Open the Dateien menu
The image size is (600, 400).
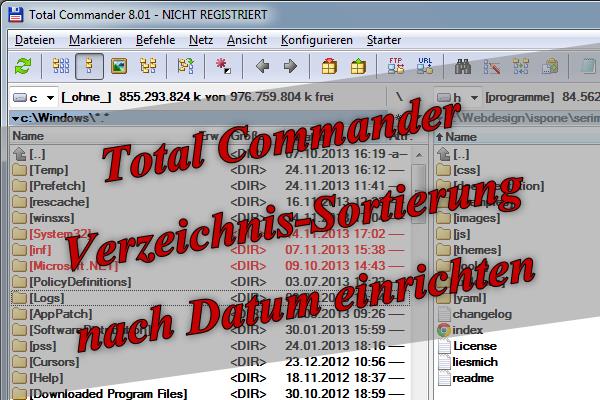point(35,40)
